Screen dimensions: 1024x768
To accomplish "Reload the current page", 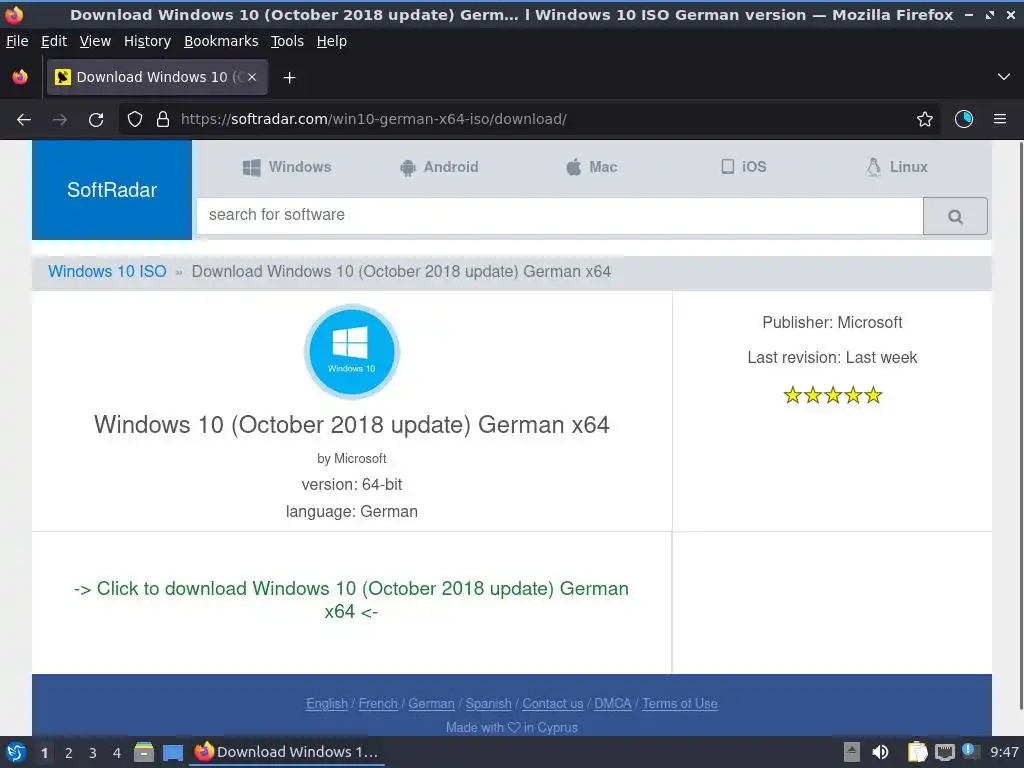I will [96, 120].
